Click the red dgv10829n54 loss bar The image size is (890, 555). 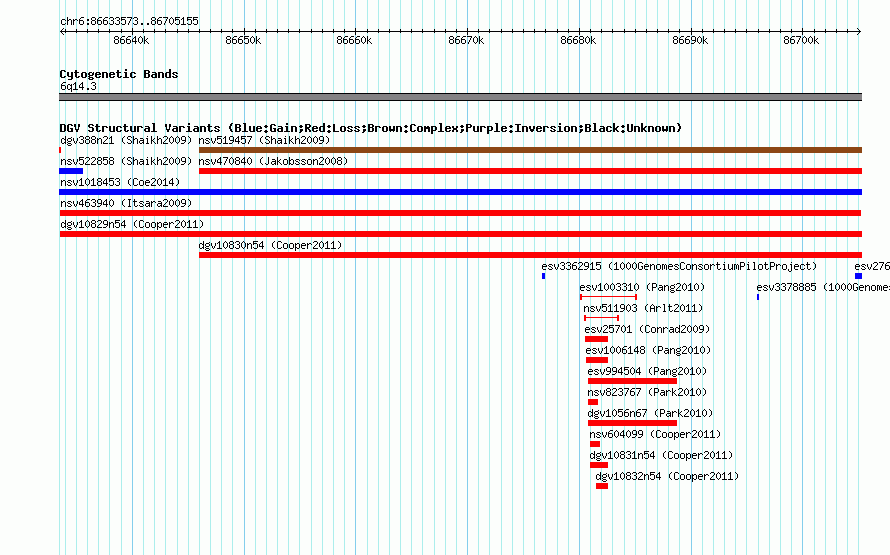tap(460, 234)
